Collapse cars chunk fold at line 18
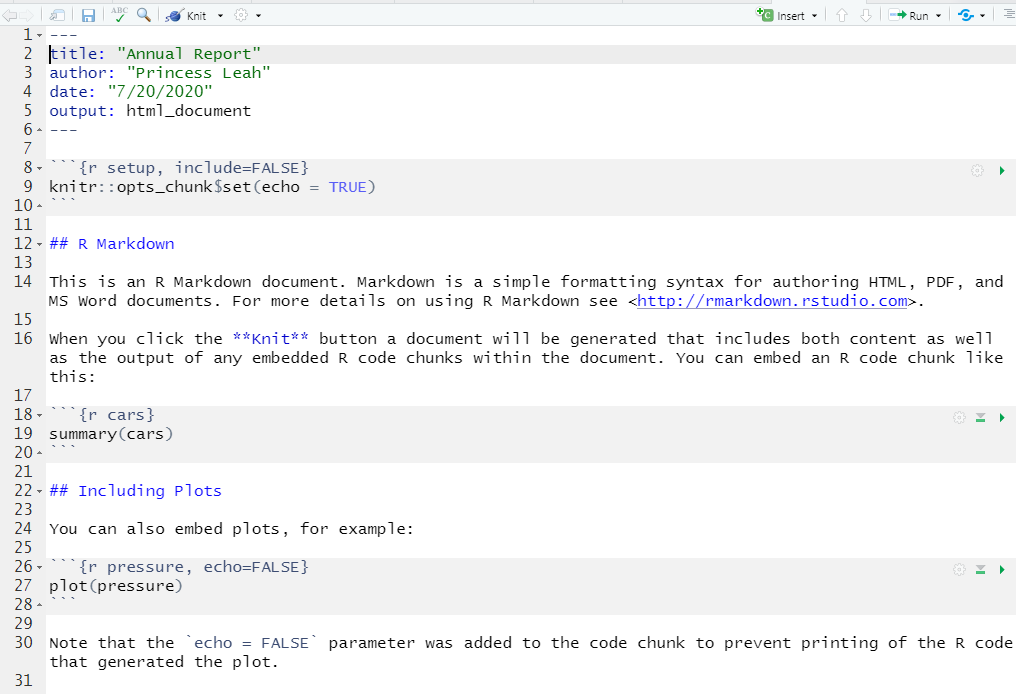 40,415
